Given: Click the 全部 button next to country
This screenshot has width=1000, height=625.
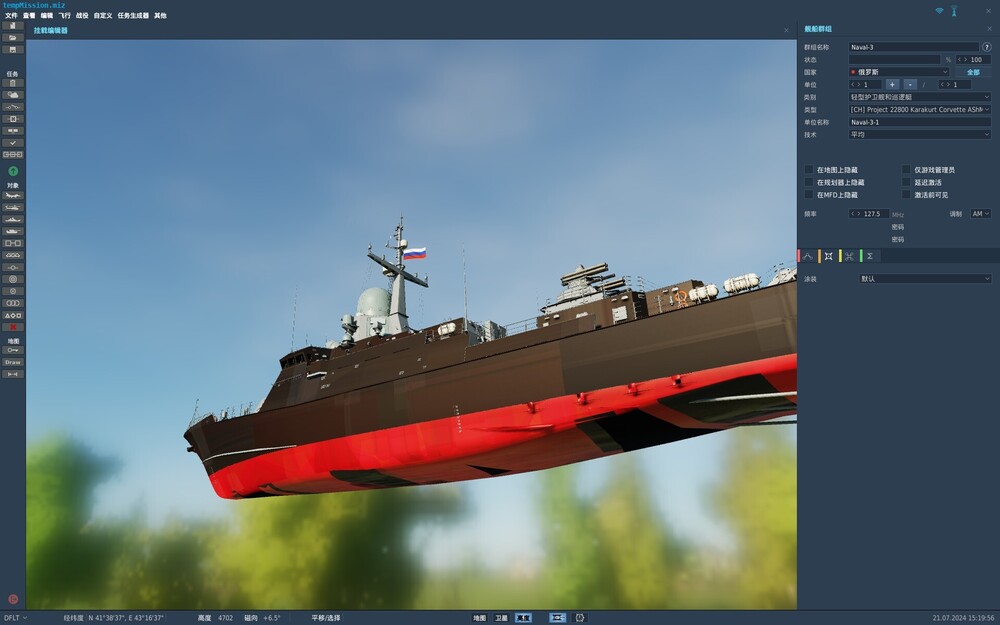Looking at the screenshot, I should 973,72.
